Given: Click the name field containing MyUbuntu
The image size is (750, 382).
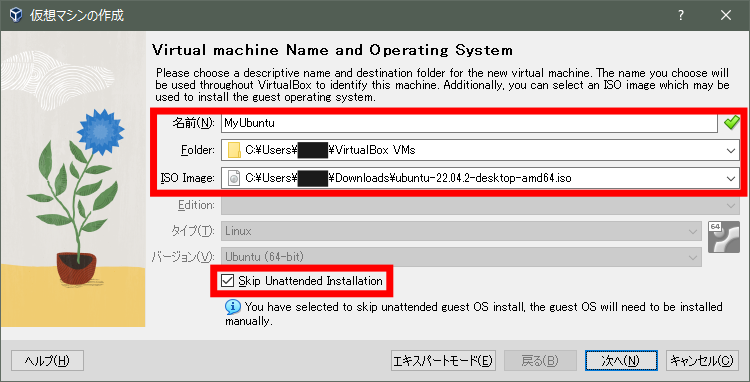Looking at the screenshot, I should tap(469, 123).
